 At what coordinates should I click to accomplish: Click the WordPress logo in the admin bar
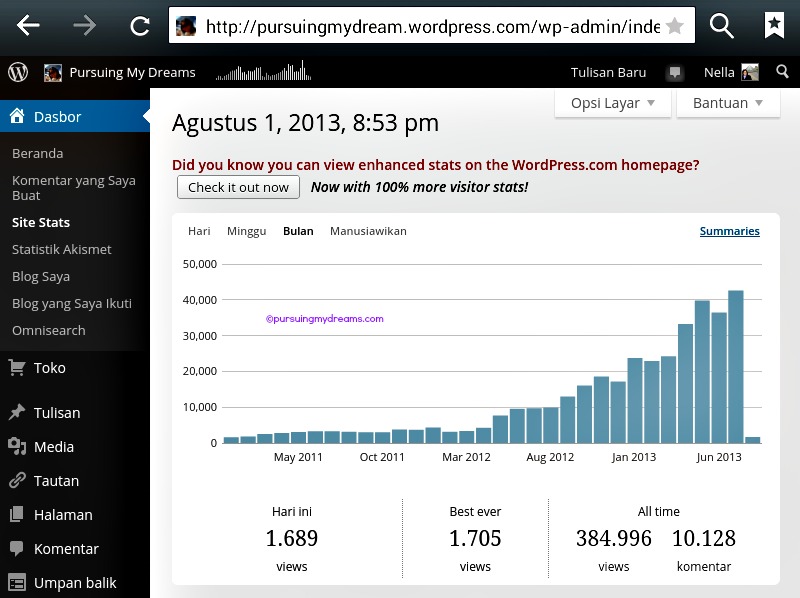[x=18, y=72]
